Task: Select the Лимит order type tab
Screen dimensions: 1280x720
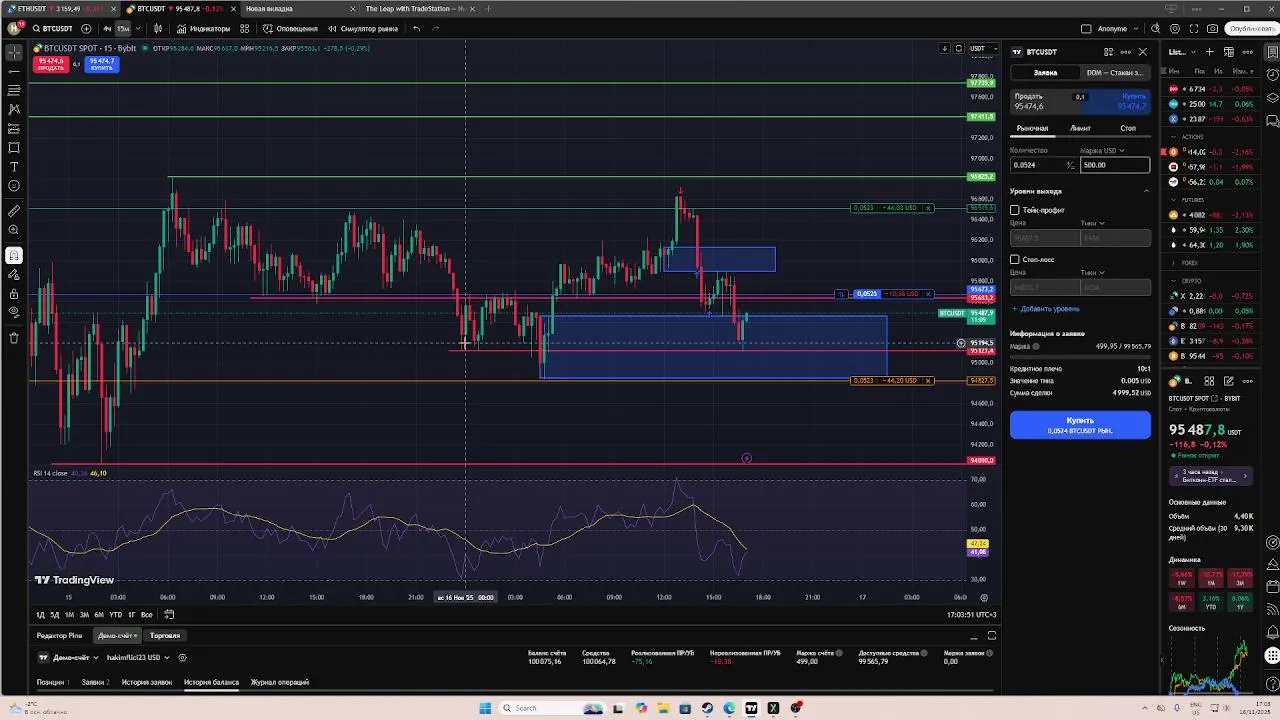Action: (x=1080, y=128)
